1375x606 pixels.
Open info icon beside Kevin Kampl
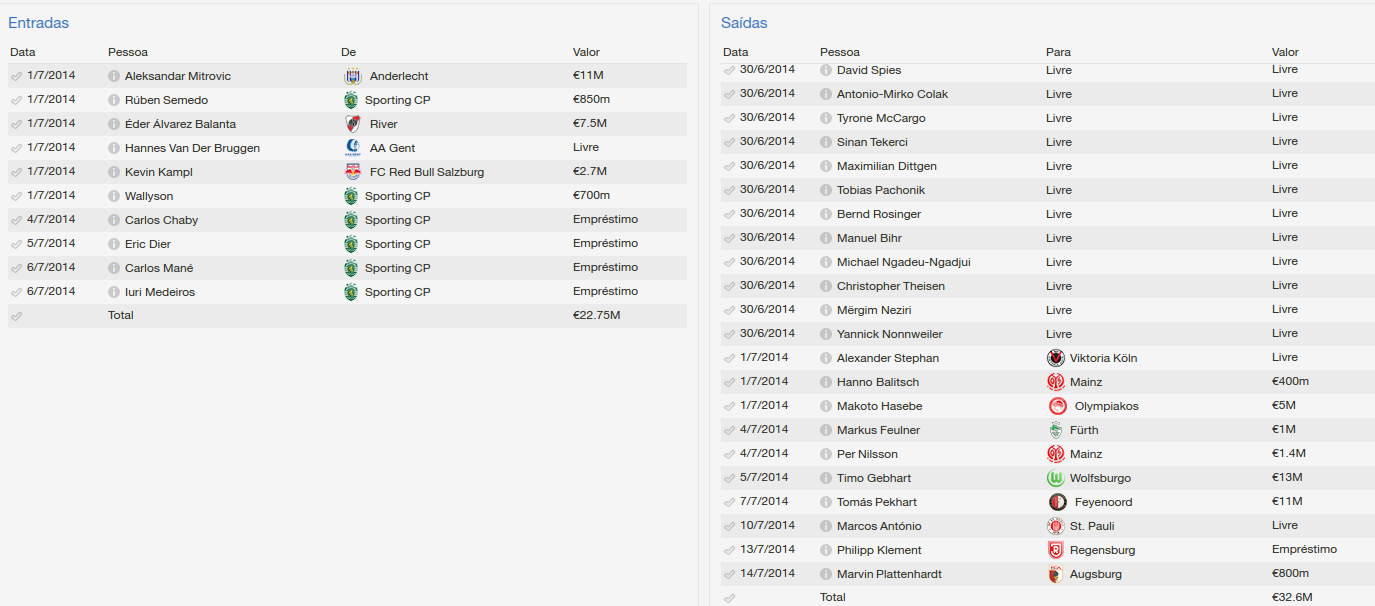point(114,172)
